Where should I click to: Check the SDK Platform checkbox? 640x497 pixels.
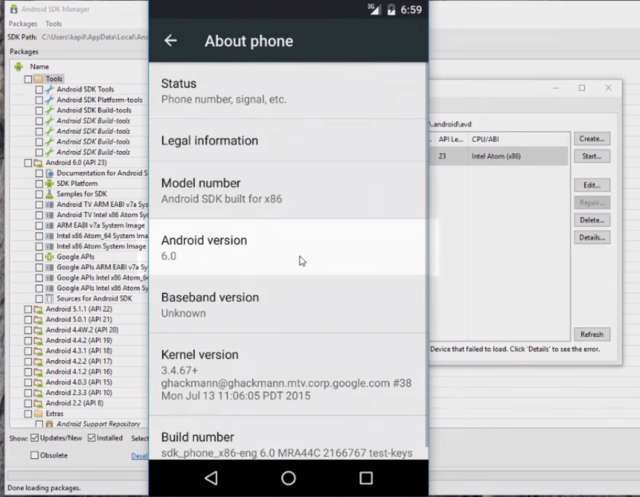pyautogui.click(x=39, y=184)
